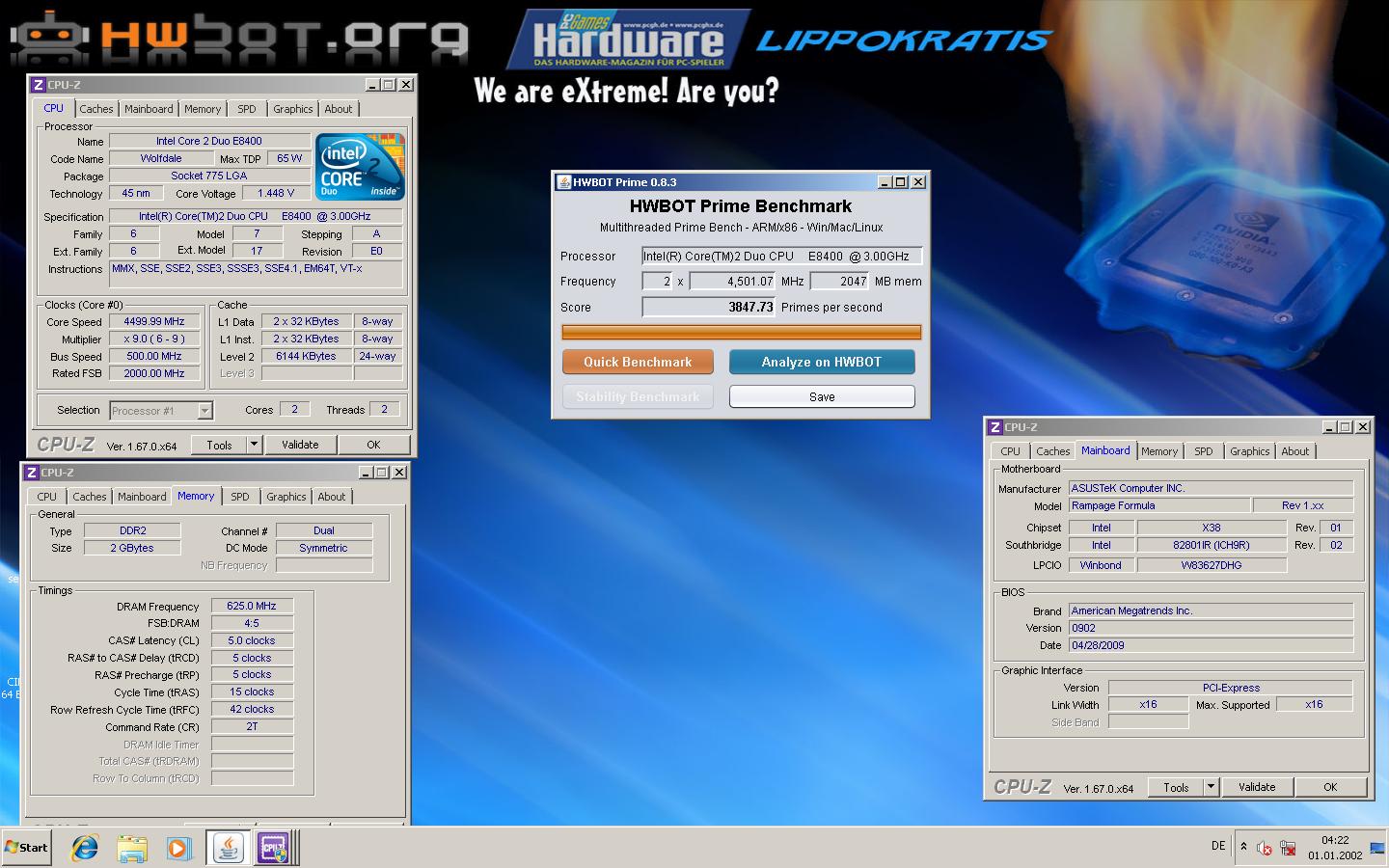Click the Wolfdale code name field
Screen dimensions: 1389x868
(161, 158)
